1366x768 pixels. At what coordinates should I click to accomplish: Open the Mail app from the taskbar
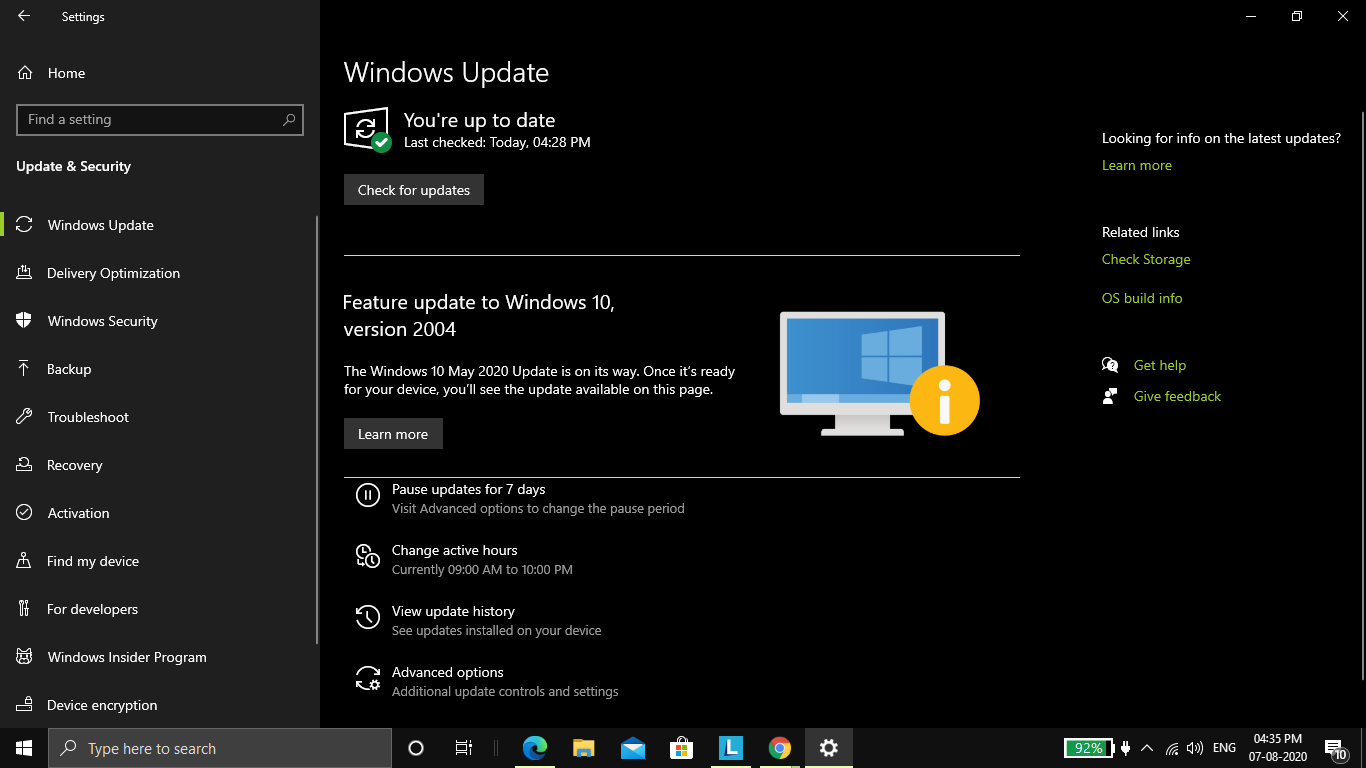pos(632,748)
